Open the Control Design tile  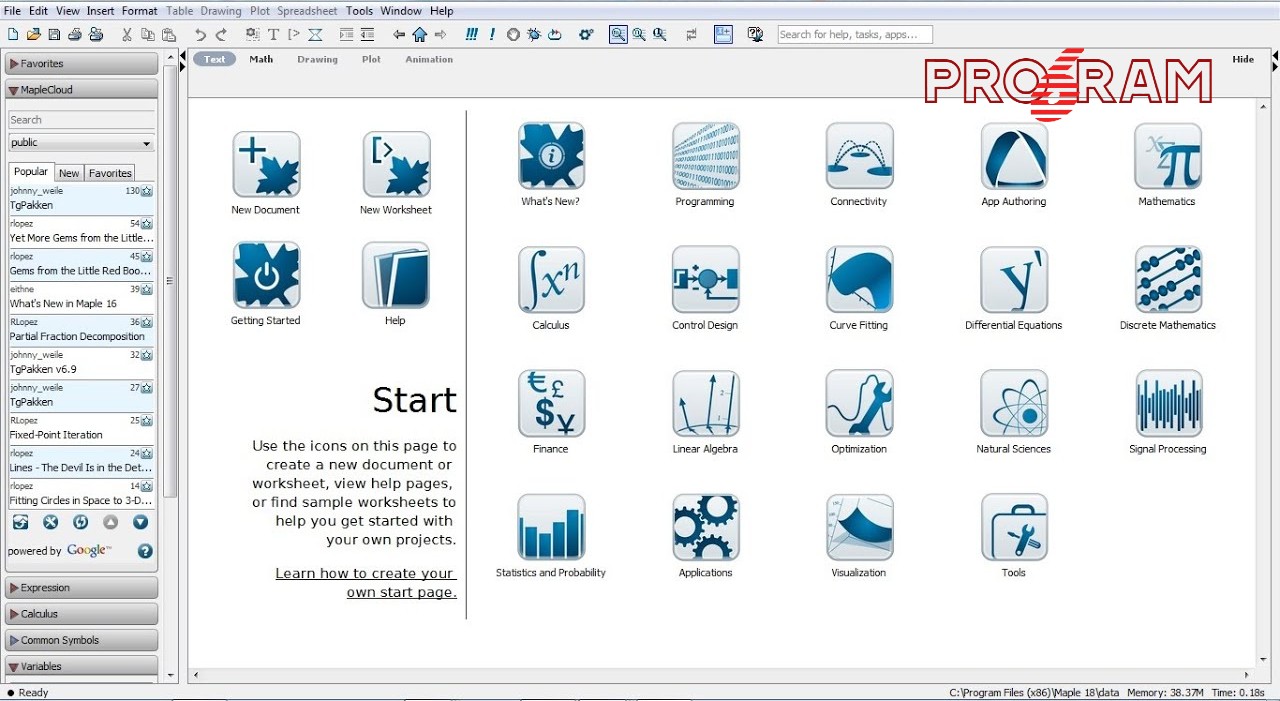point(705,280)
